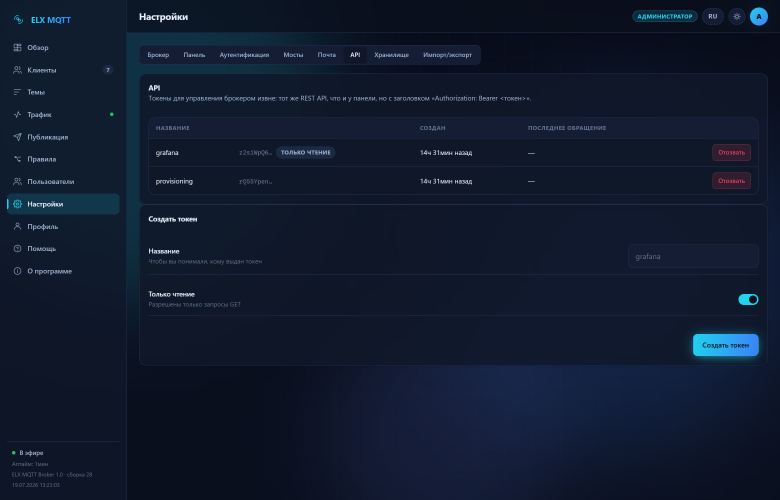Image resolution: width=780 pixels, height=500 pixels.
Task: Switch language with the RU button
Action: tap(713, 16)
